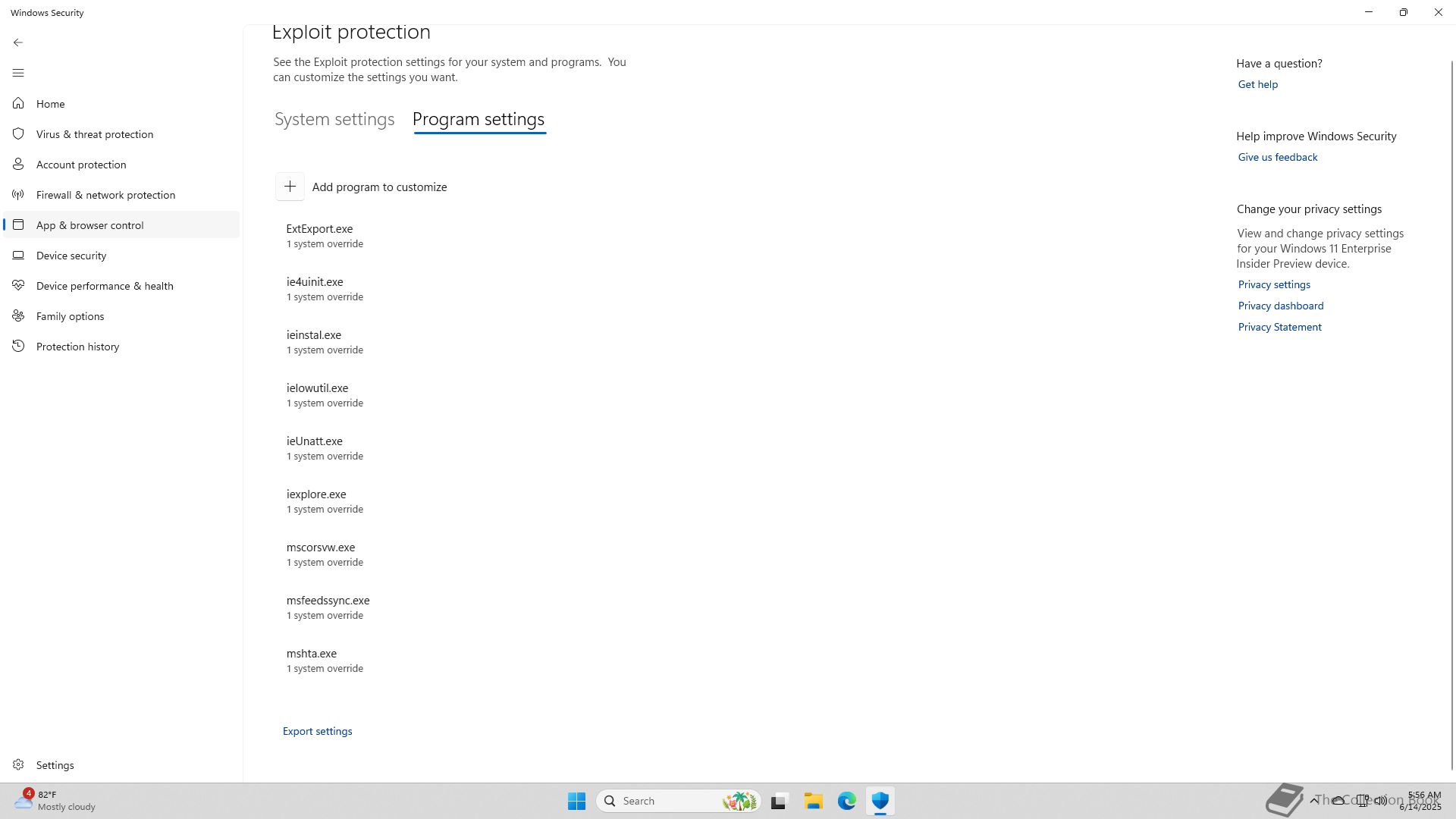Click plus icon to add program
The width and height of the screenshot is (1456, 819).
(290, 187)
